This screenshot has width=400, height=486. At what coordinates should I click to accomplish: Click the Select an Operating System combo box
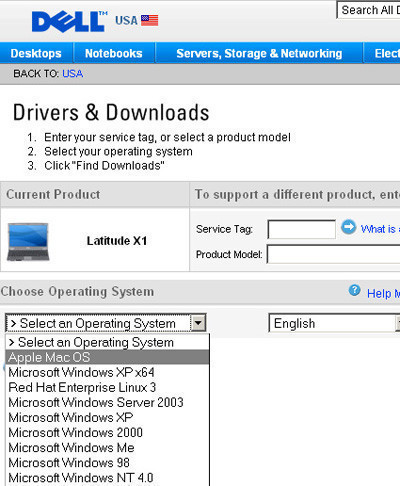pyautogui.click(x=106, y=323)
